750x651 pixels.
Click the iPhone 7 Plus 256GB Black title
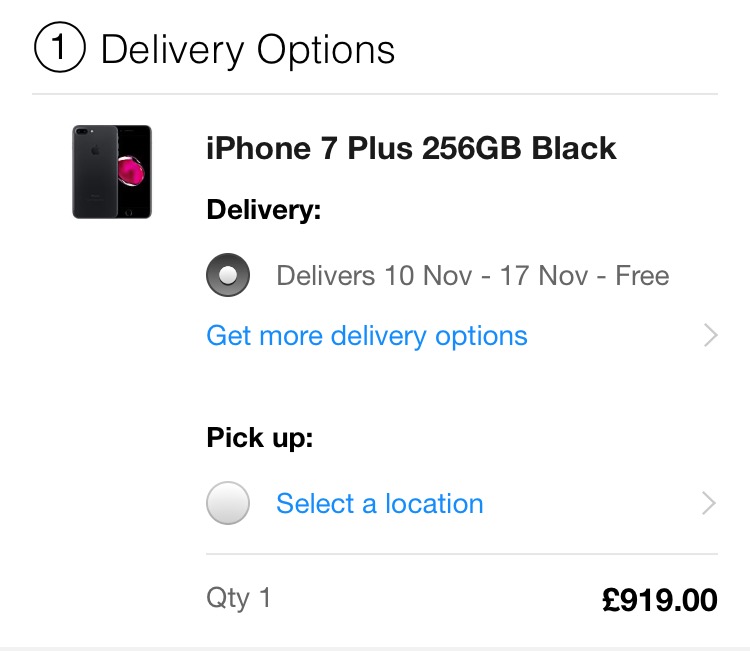point(411,148)
